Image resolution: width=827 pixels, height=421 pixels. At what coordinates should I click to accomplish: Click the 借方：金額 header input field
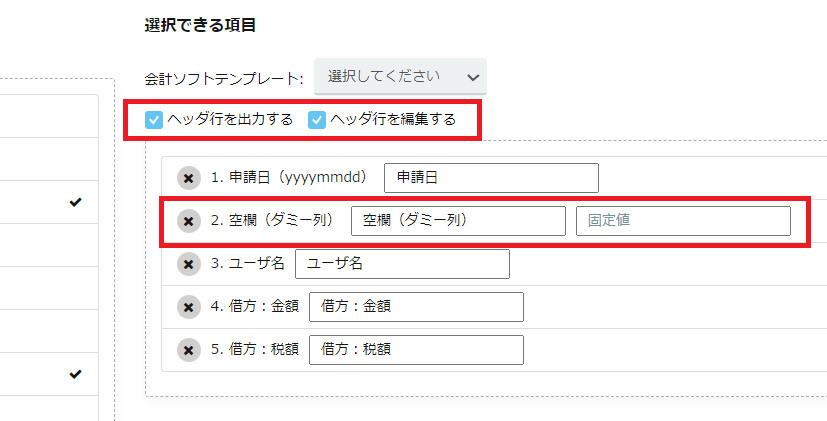click(x=416, y=307)
